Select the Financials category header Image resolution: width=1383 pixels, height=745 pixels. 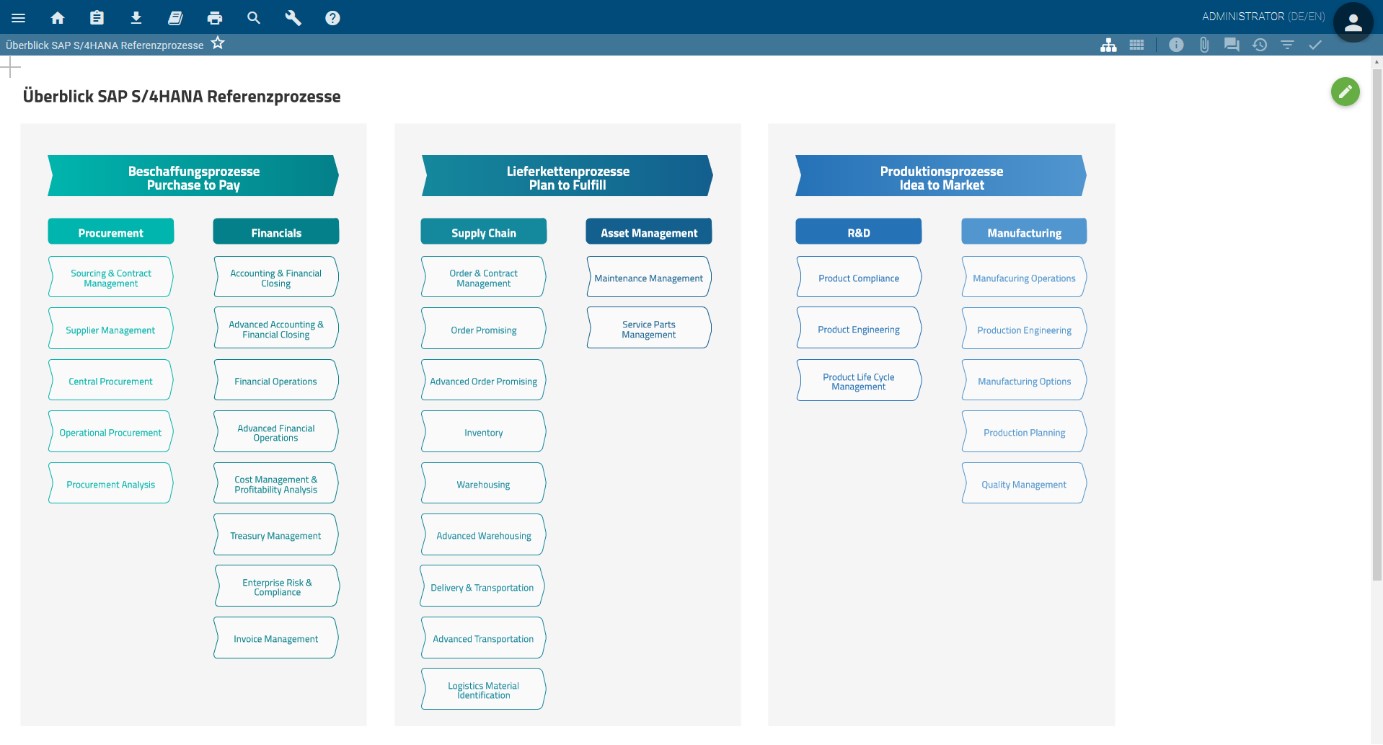(276, 232)
